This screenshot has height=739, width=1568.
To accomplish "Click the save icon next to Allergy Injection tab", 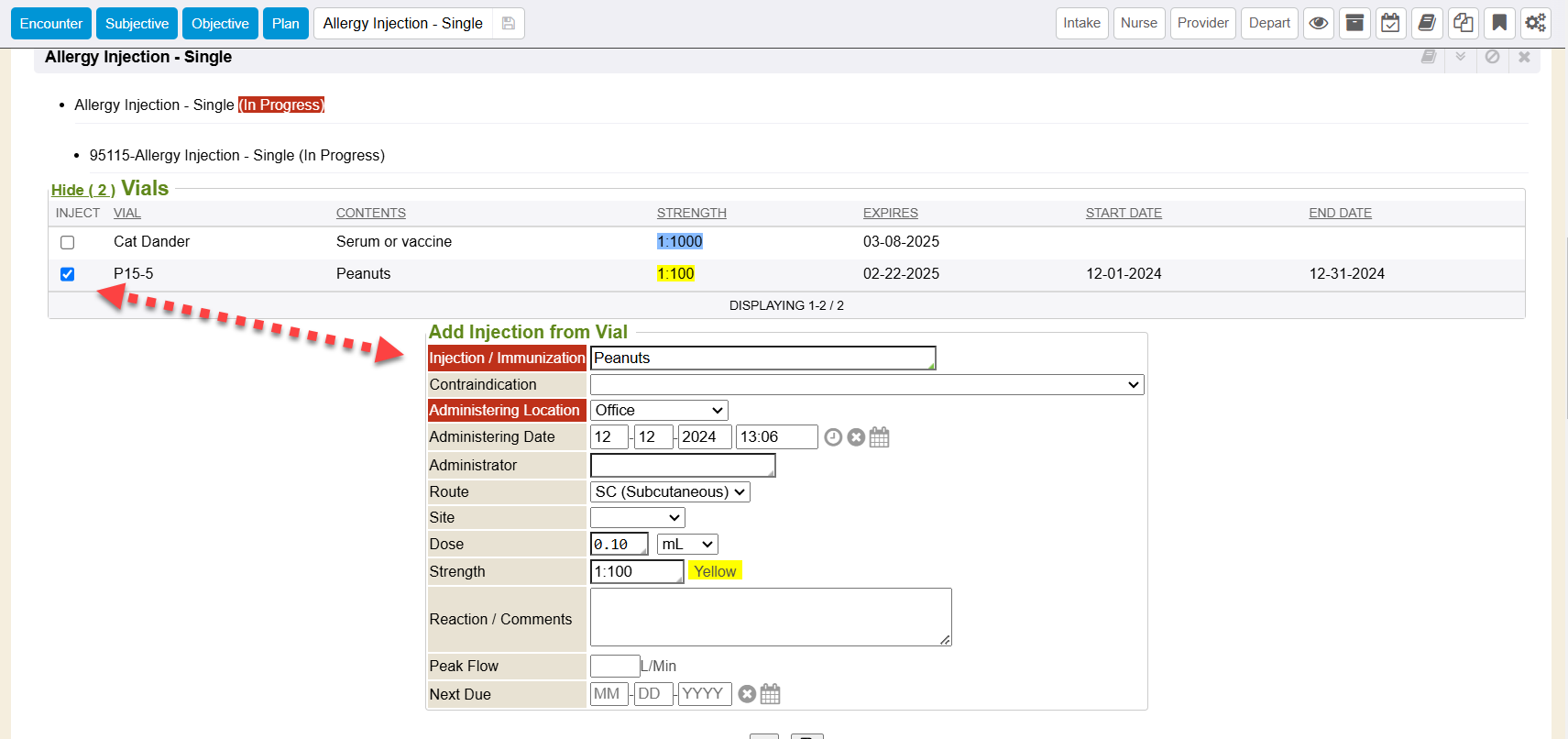I will [509, 24].
